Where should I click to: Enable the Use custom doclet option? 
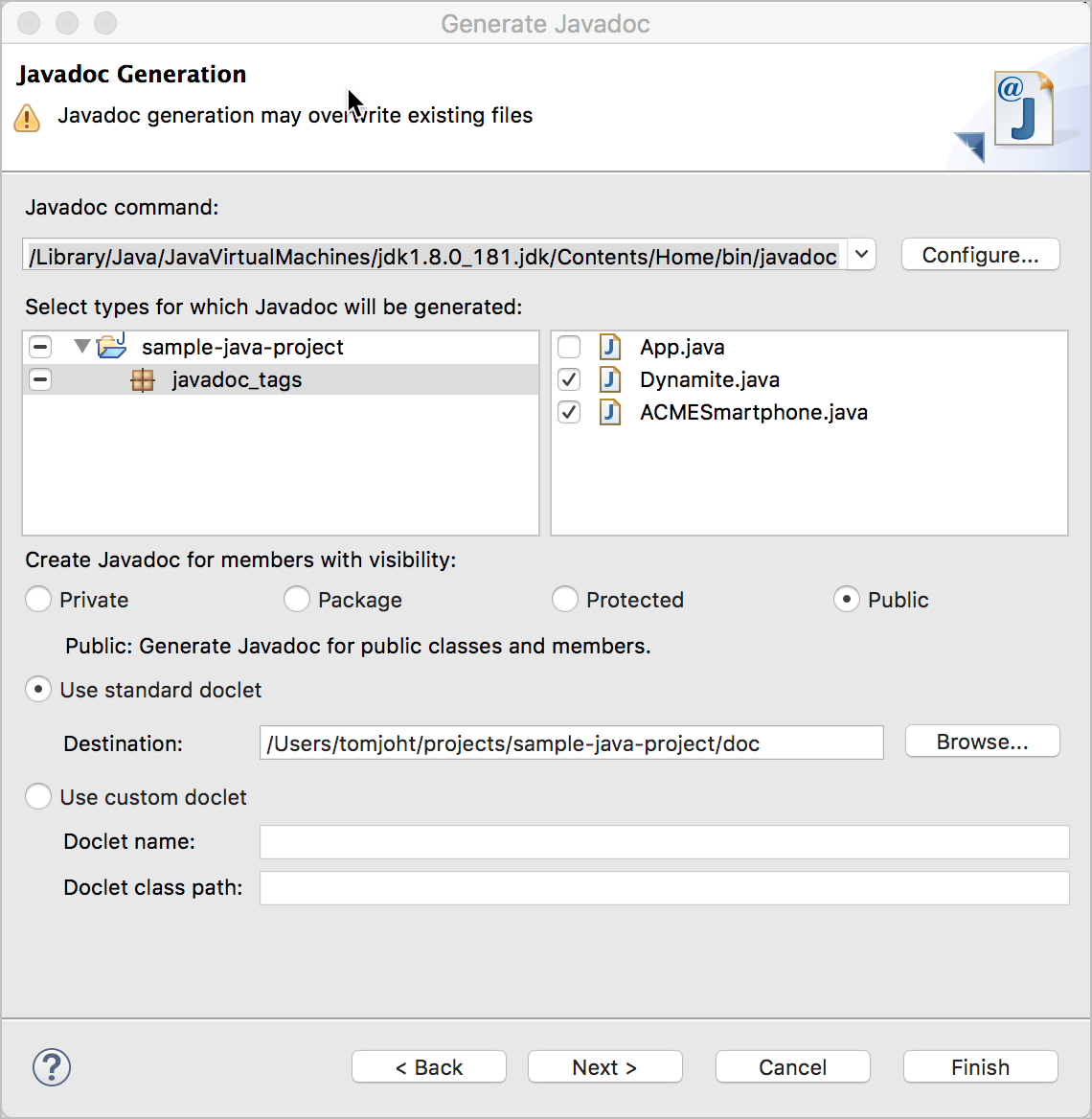point(38,796)
